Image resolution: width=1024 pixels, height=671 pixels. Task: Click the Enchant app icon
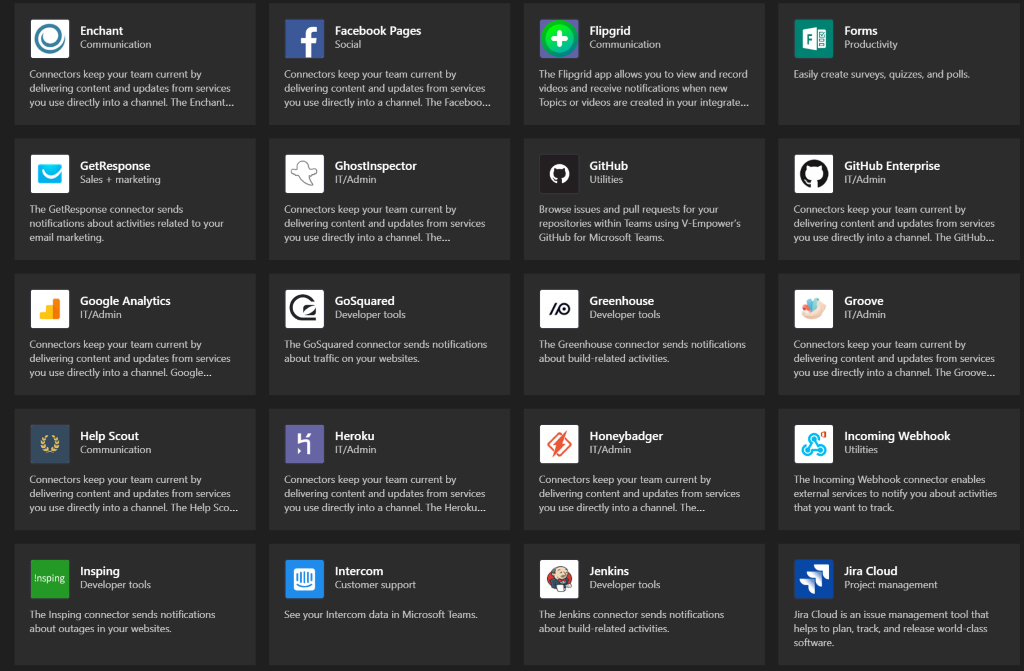[x=50, y=39]
